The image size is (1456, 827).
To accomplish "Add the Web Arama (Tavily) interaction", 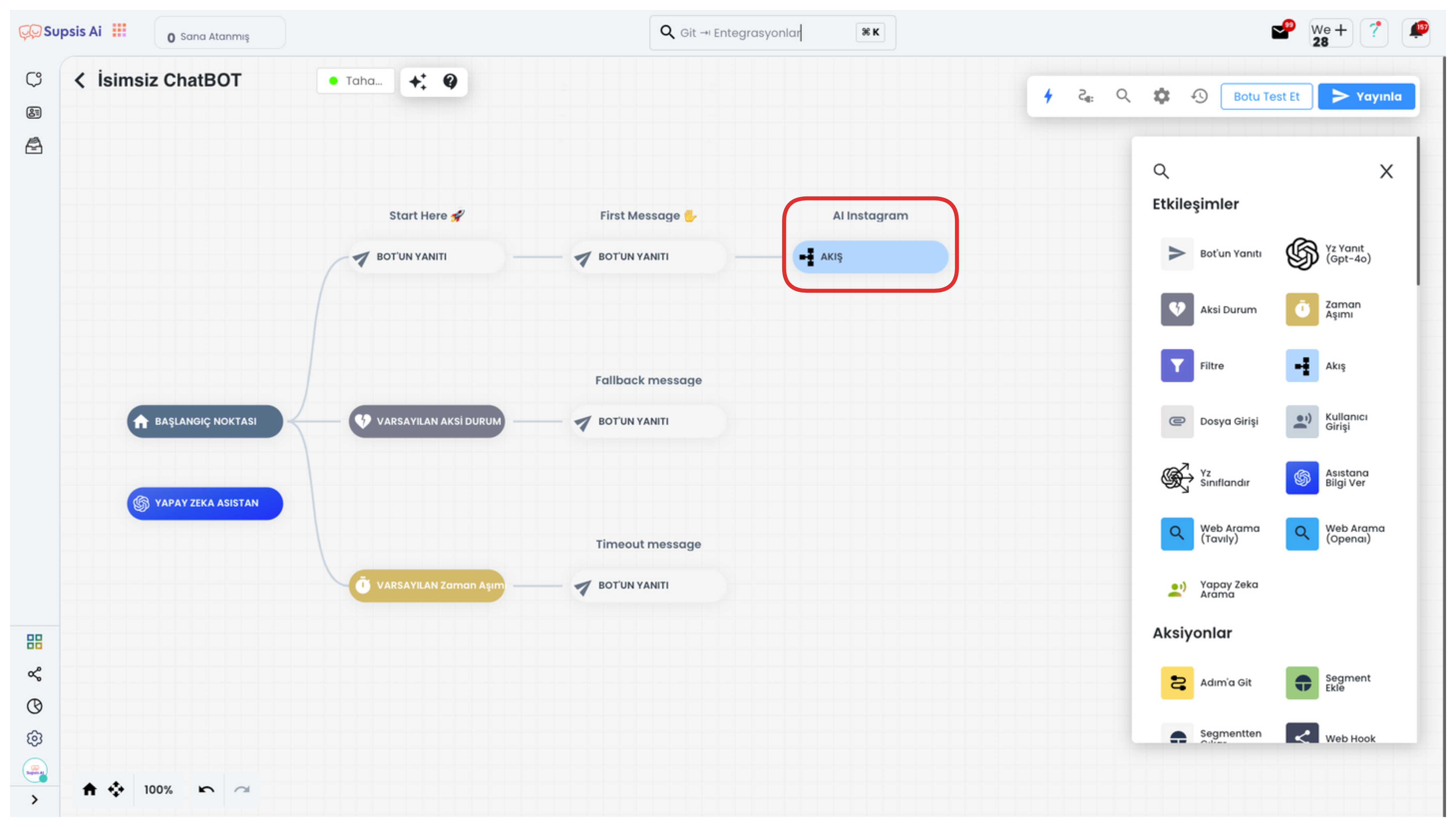I will click(x=1211, y=534).
